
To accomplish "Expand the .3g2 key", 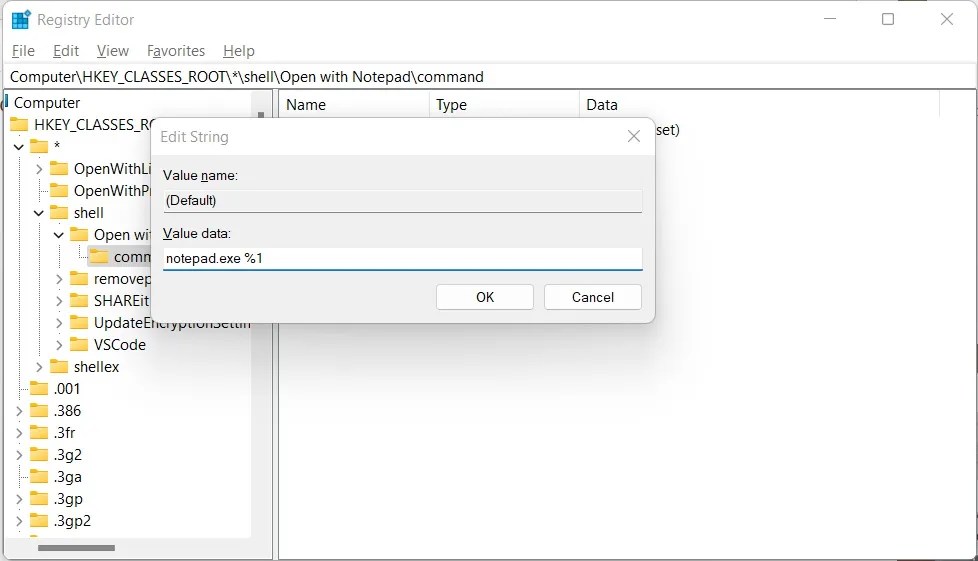I will click(x=19, y=455).
